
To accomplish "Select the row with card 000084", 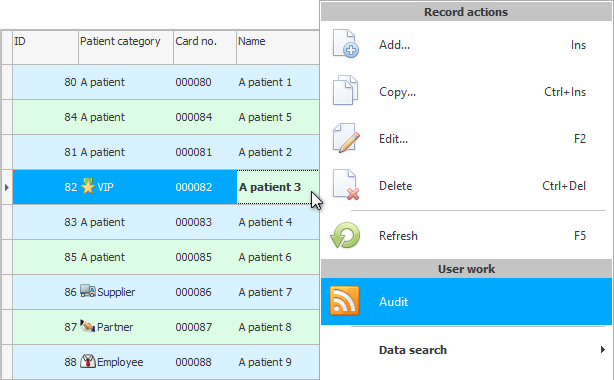I will pos(166,117).
